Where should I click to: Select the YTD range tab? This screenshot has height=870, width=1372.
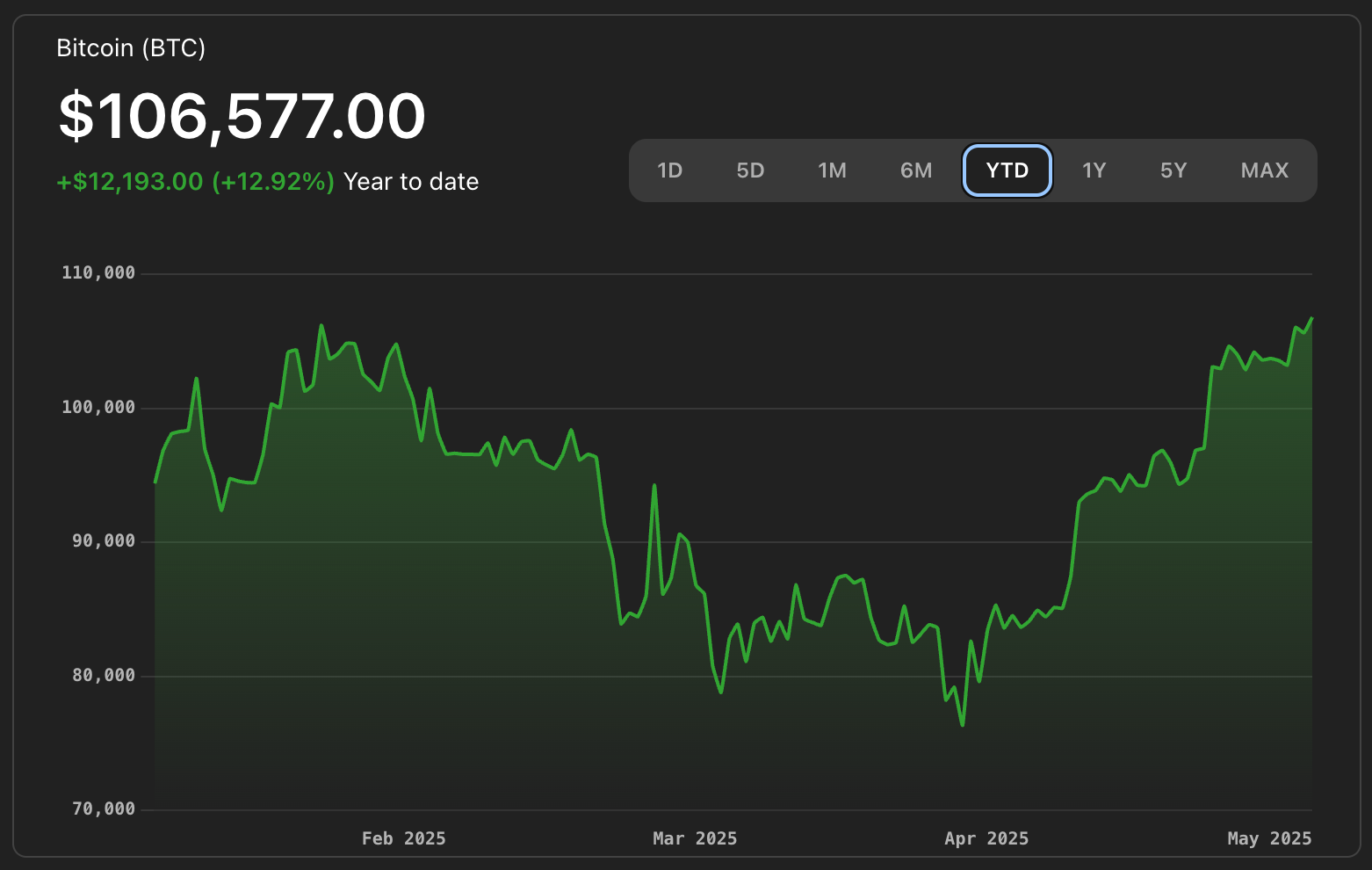coord(1007,170)
